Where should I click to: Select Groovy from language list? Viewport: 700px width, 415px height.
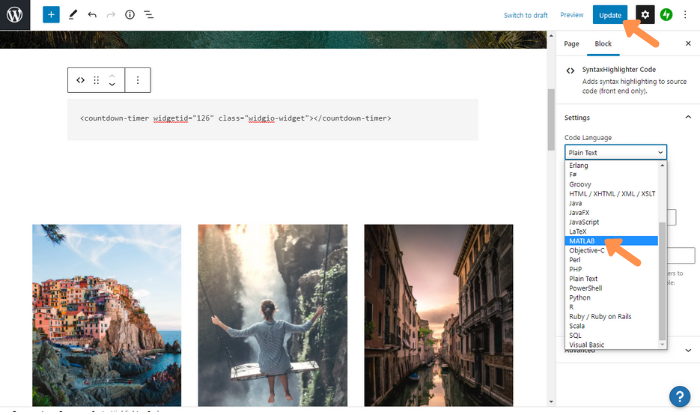pyautogui.click(x=612, y=184)
